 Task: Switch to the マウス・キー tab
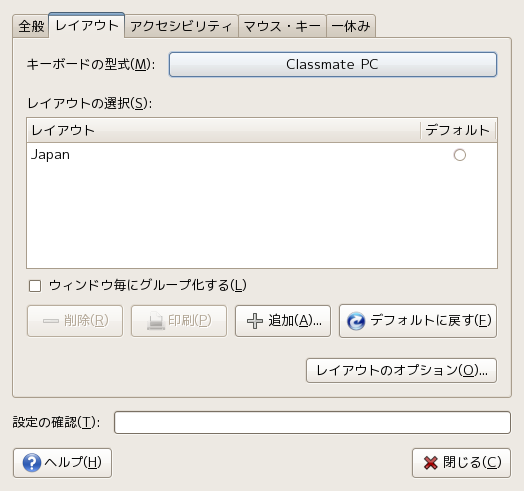(282, 26)
